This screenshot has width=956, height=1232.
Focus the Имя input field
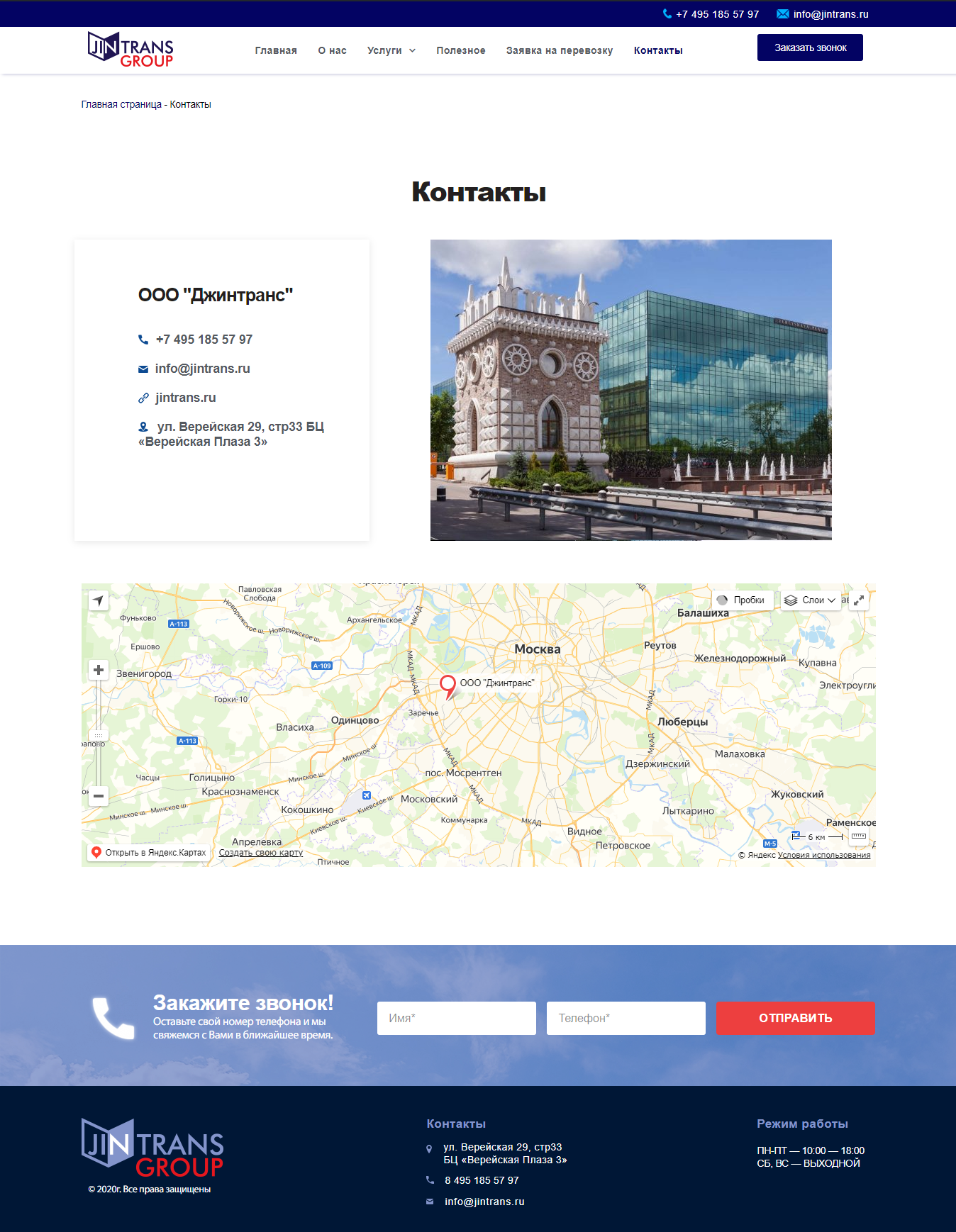457,1018
